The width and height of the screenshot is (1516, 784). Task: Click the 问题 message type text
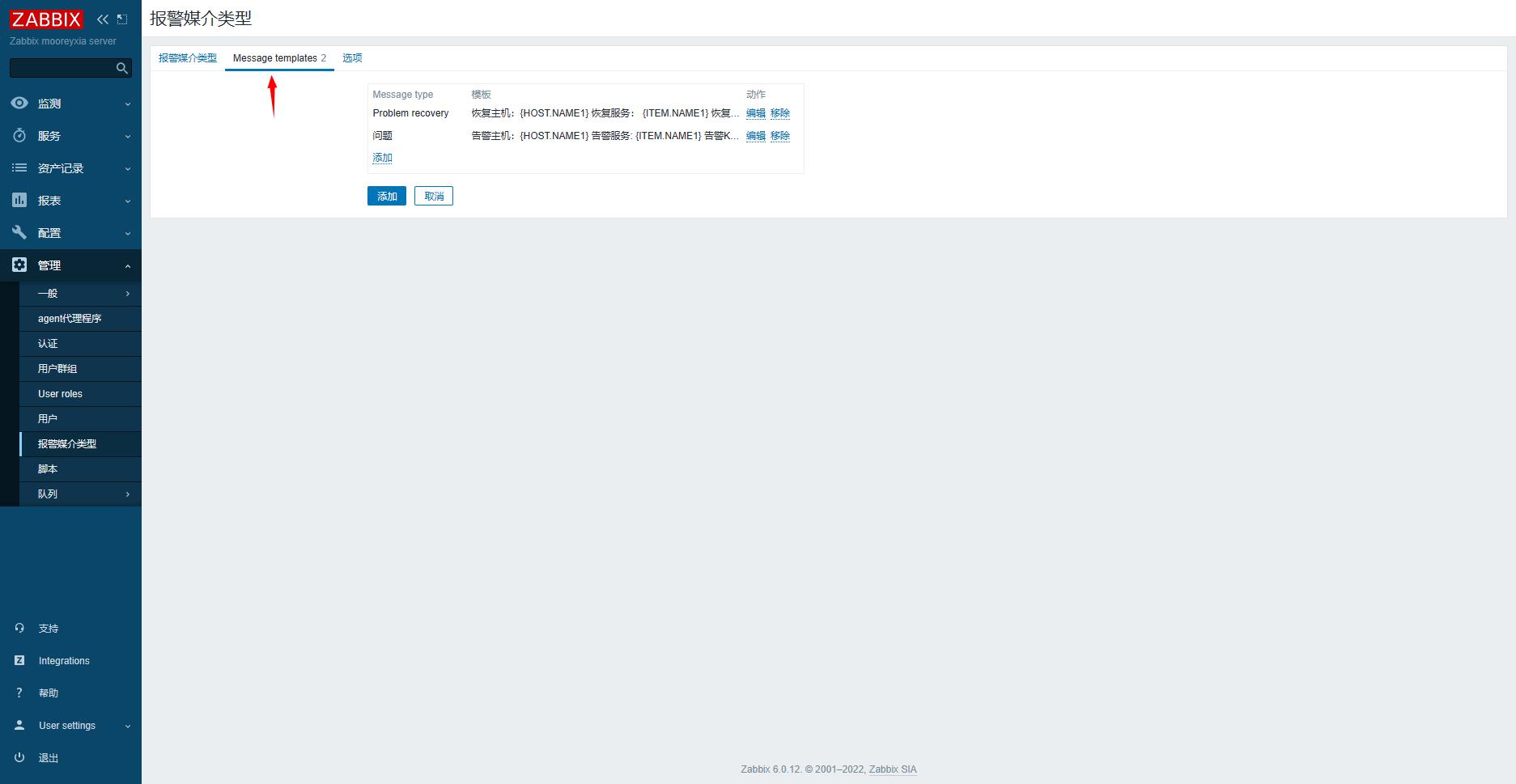(x=382, y=136)
